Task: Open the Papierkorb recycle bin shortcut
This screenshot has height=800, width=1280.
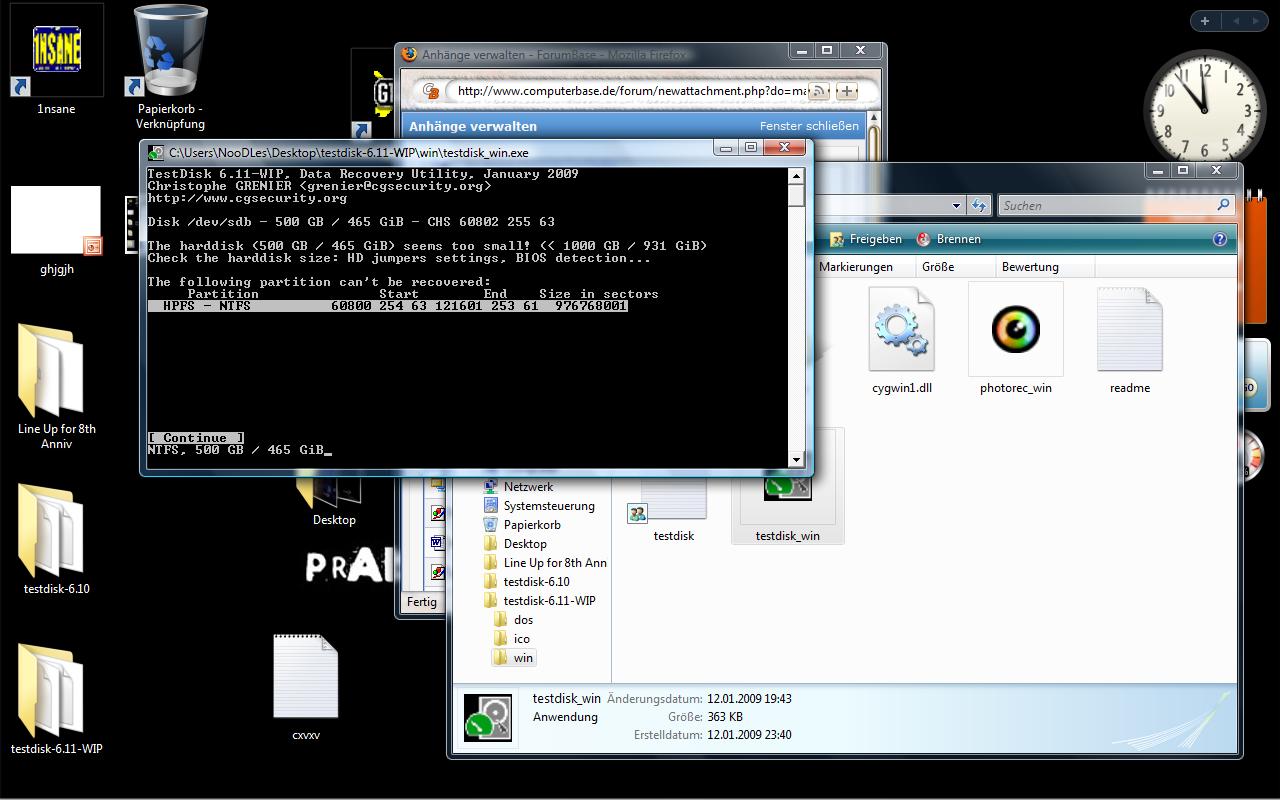Action: (x=170, y=67)
